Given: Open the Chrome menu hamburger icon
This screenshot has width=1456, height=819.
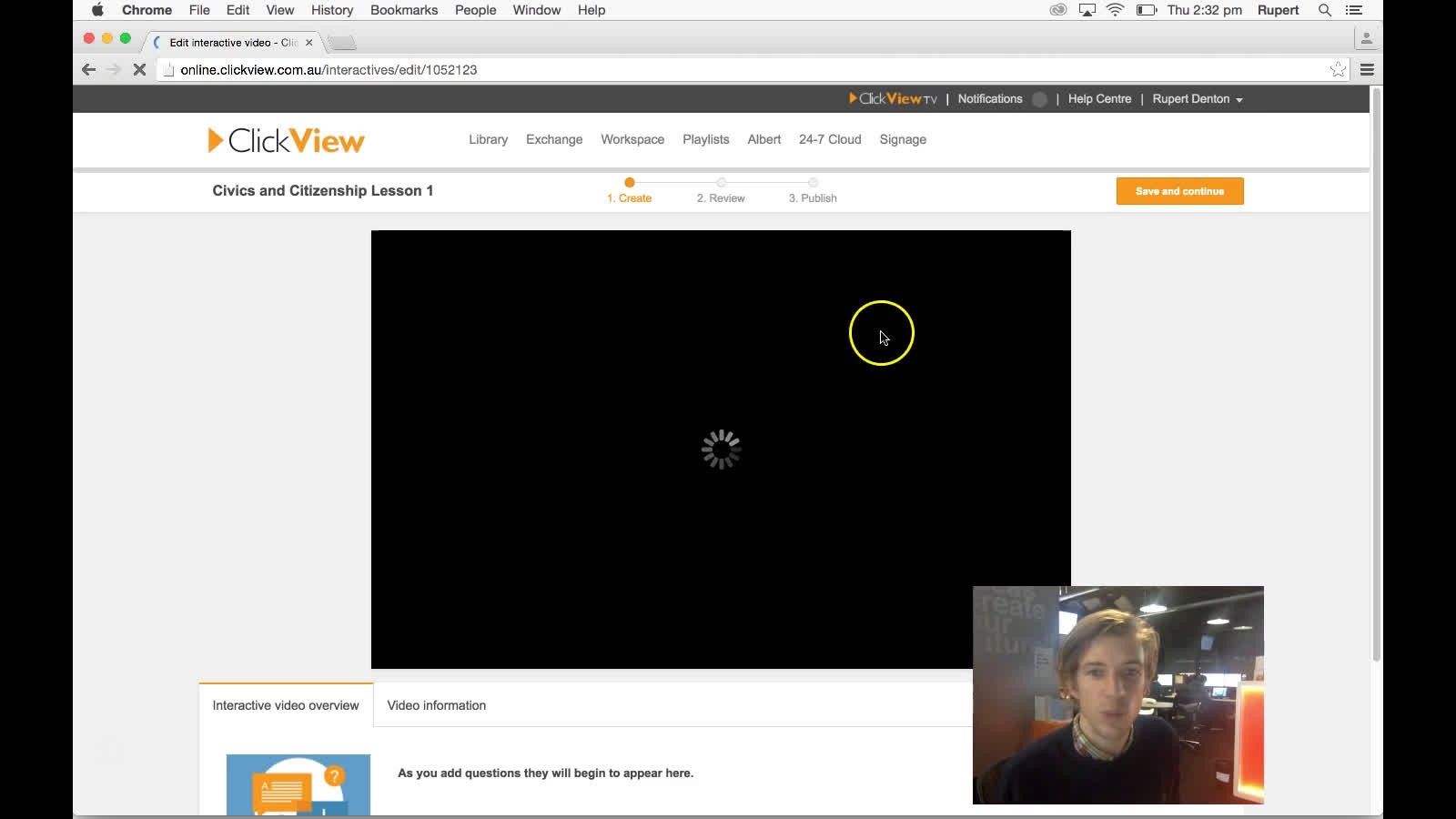Looking at the screenshot, I should pos(1368,69).
